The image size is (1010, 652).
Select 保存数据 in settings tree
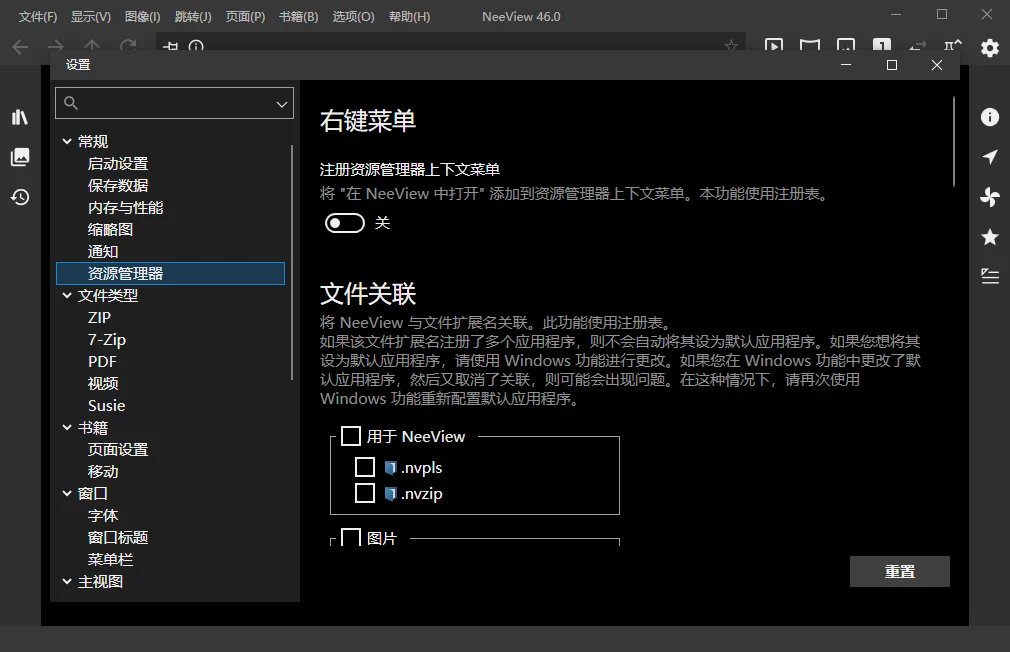pyautogui.click(x=118, y=186)
